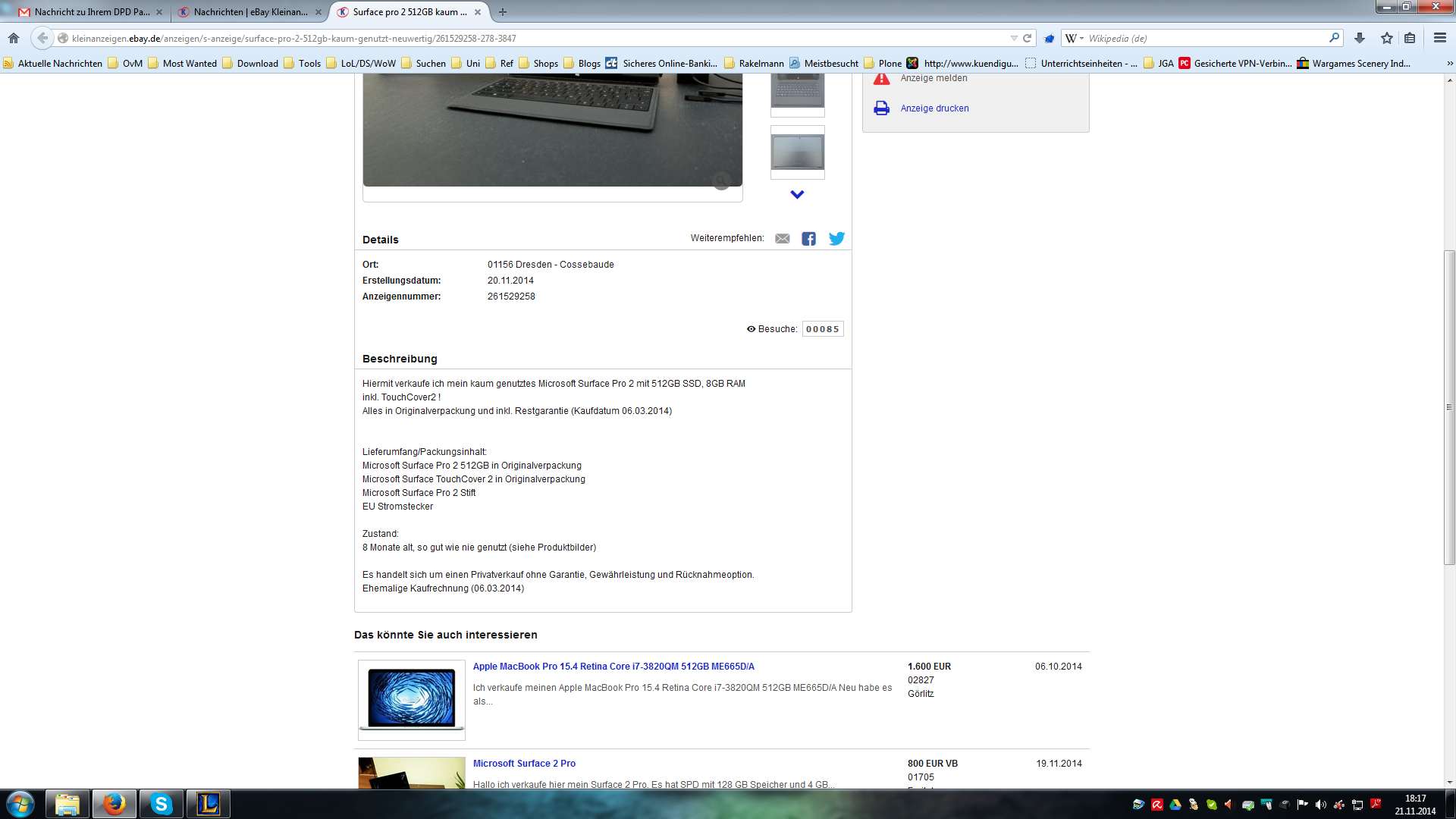Viewport: 1456px width, 819px height.
Task: Open the URL history dropdown arrow
Action: [x=1014, y=38]
